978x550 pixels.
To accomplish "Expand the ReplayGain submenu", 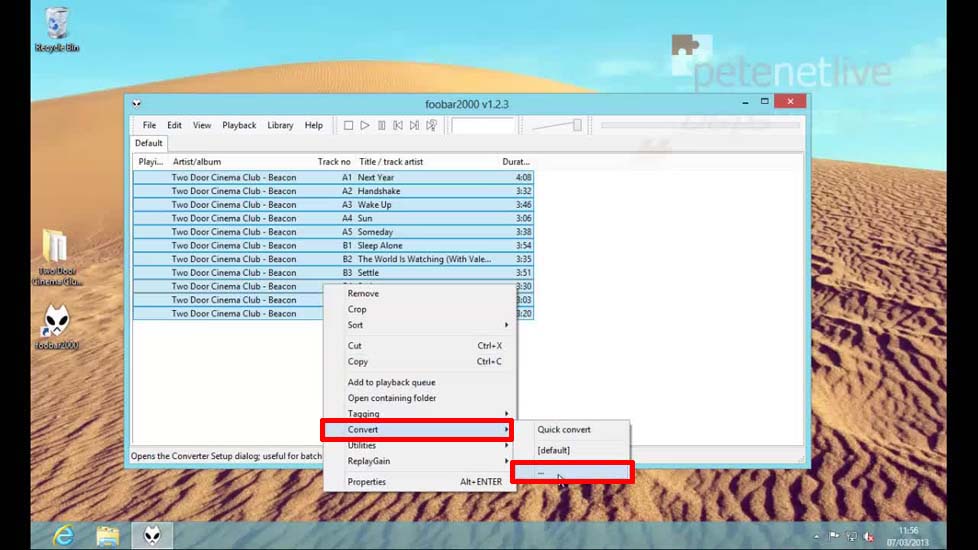I will [420, 461].
